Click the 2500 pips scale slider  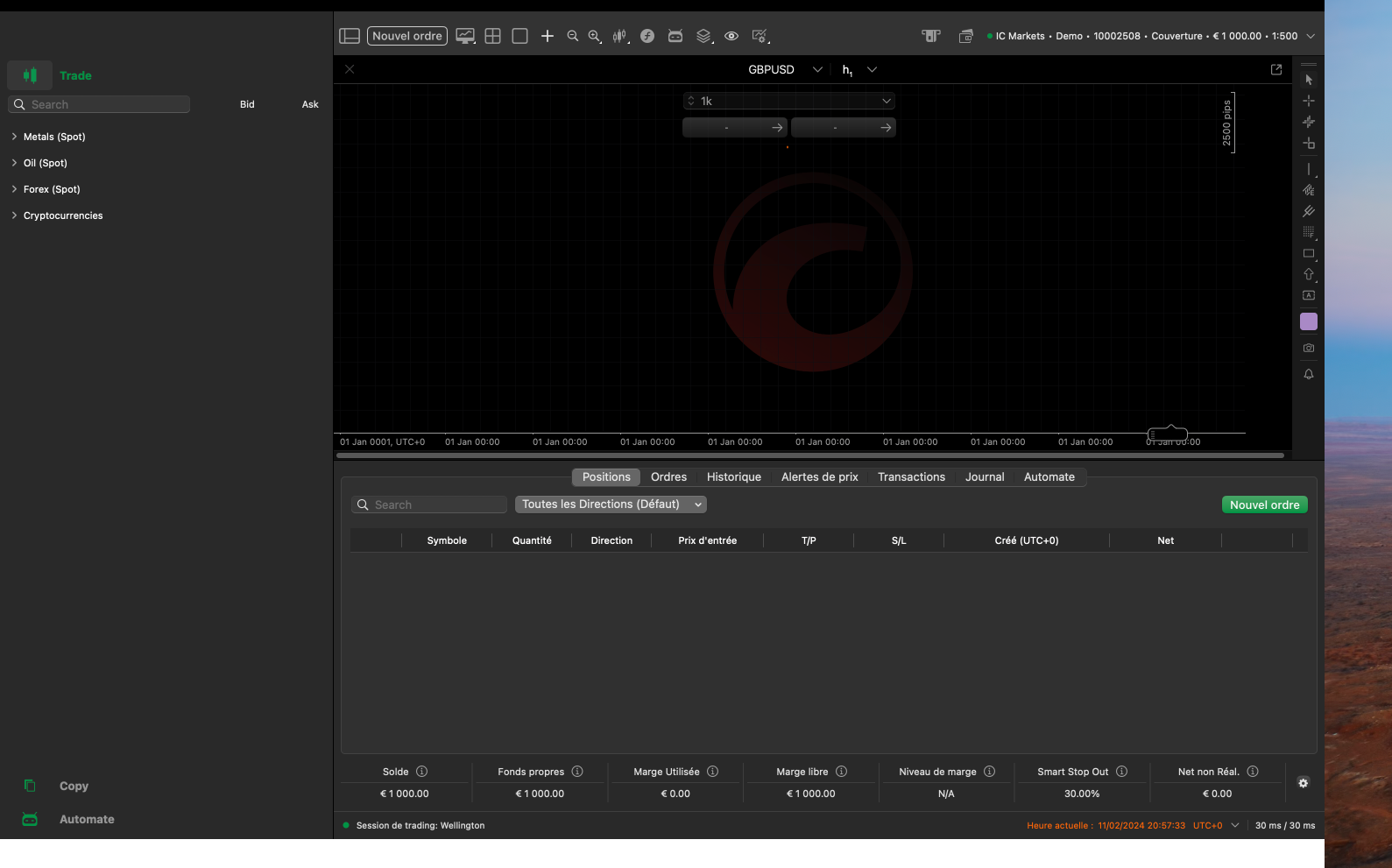pyautogui.click(x=1227, y=123)
